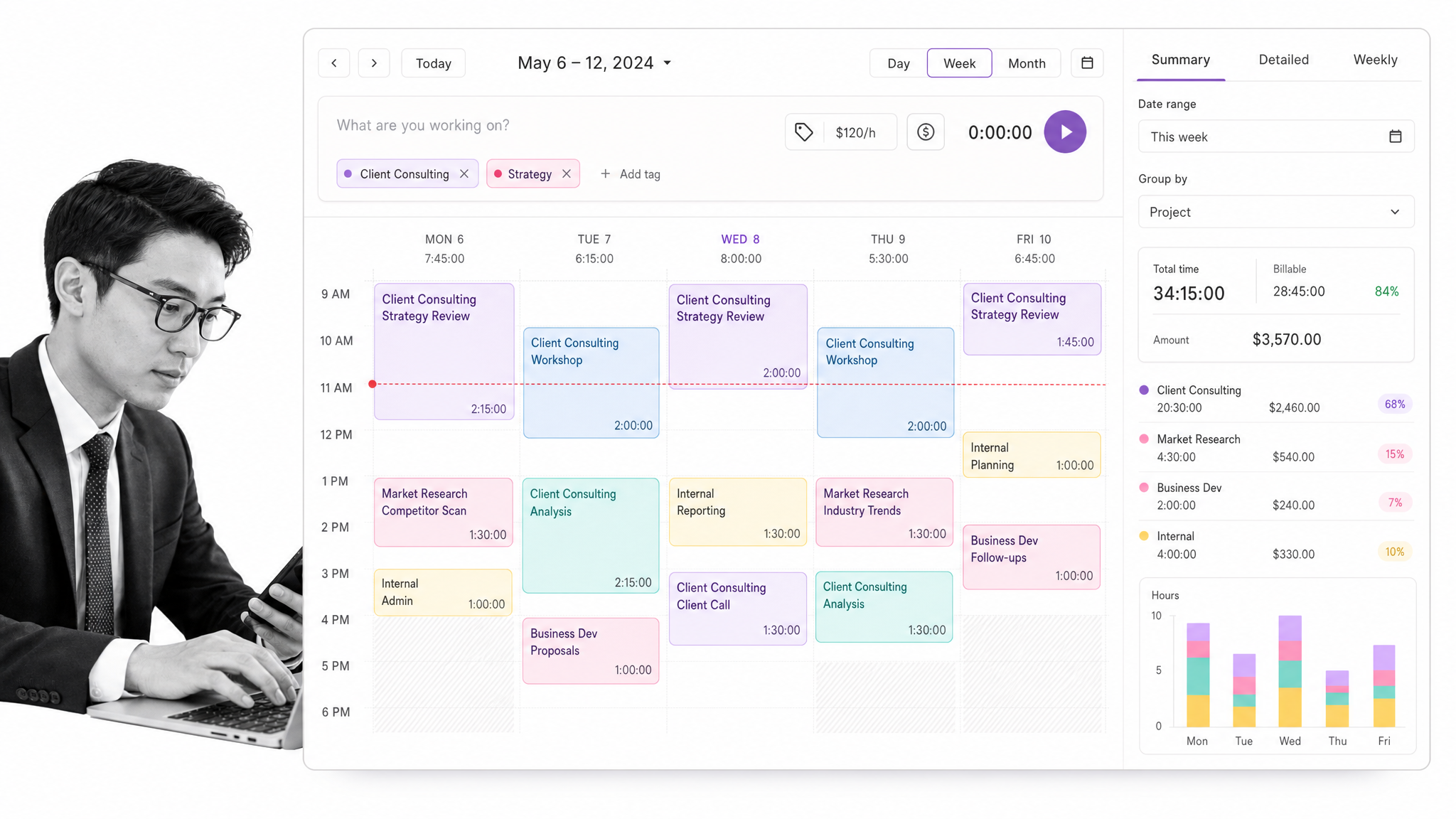Click the Mon bar in Hours chart
The width and height of the screenshot is (1456, 819).
[1198, 675]
